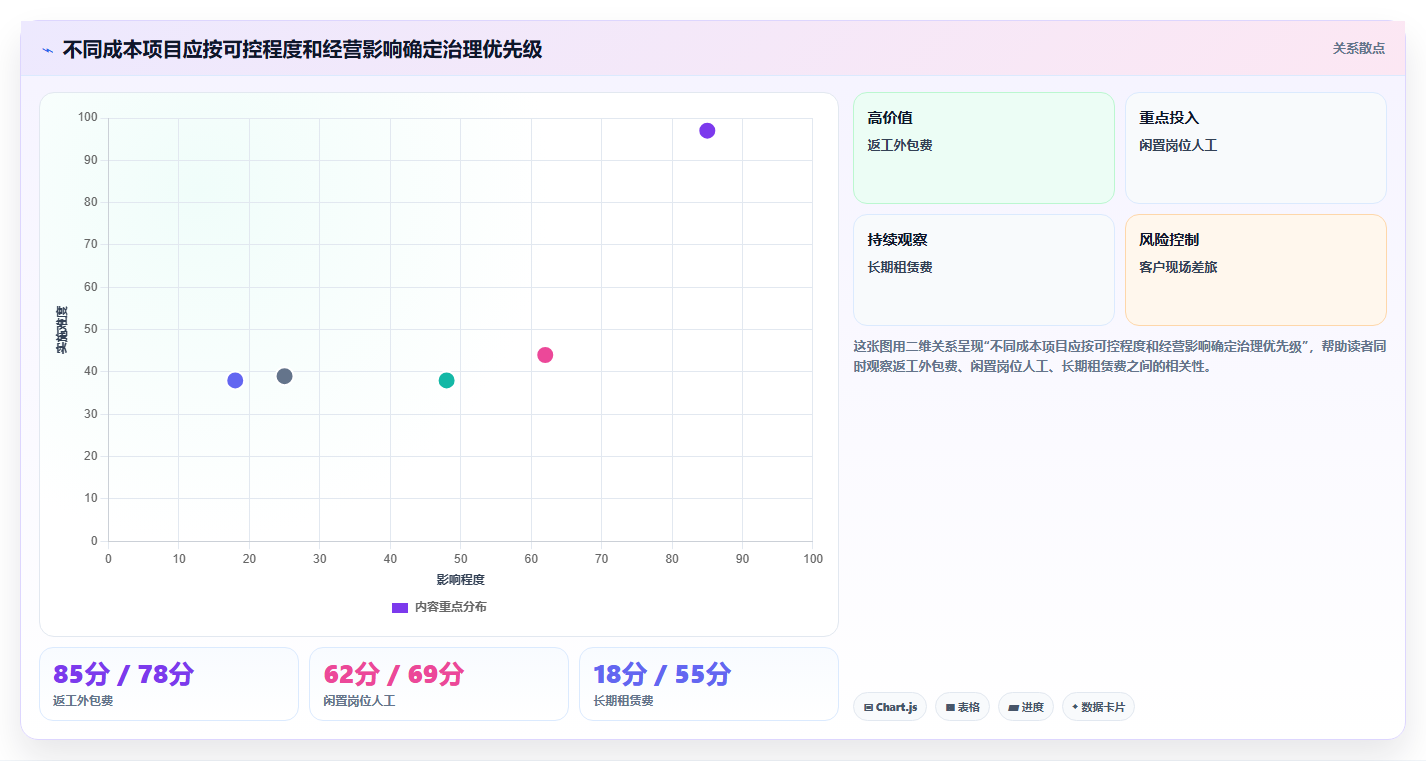Image resolution: width=1426 pixels, height=761 pixels.
Task: Select the gray scatter point near 25
Action: coord(284,376)
